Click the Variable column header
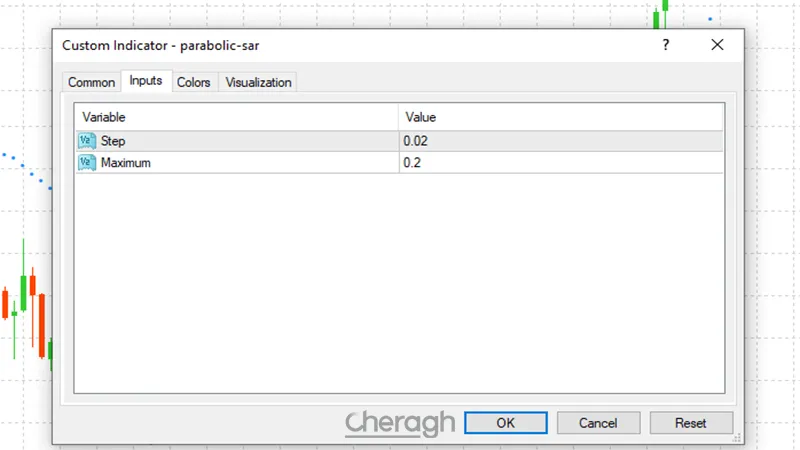This screenshot has width=800, height=450. 236,117
